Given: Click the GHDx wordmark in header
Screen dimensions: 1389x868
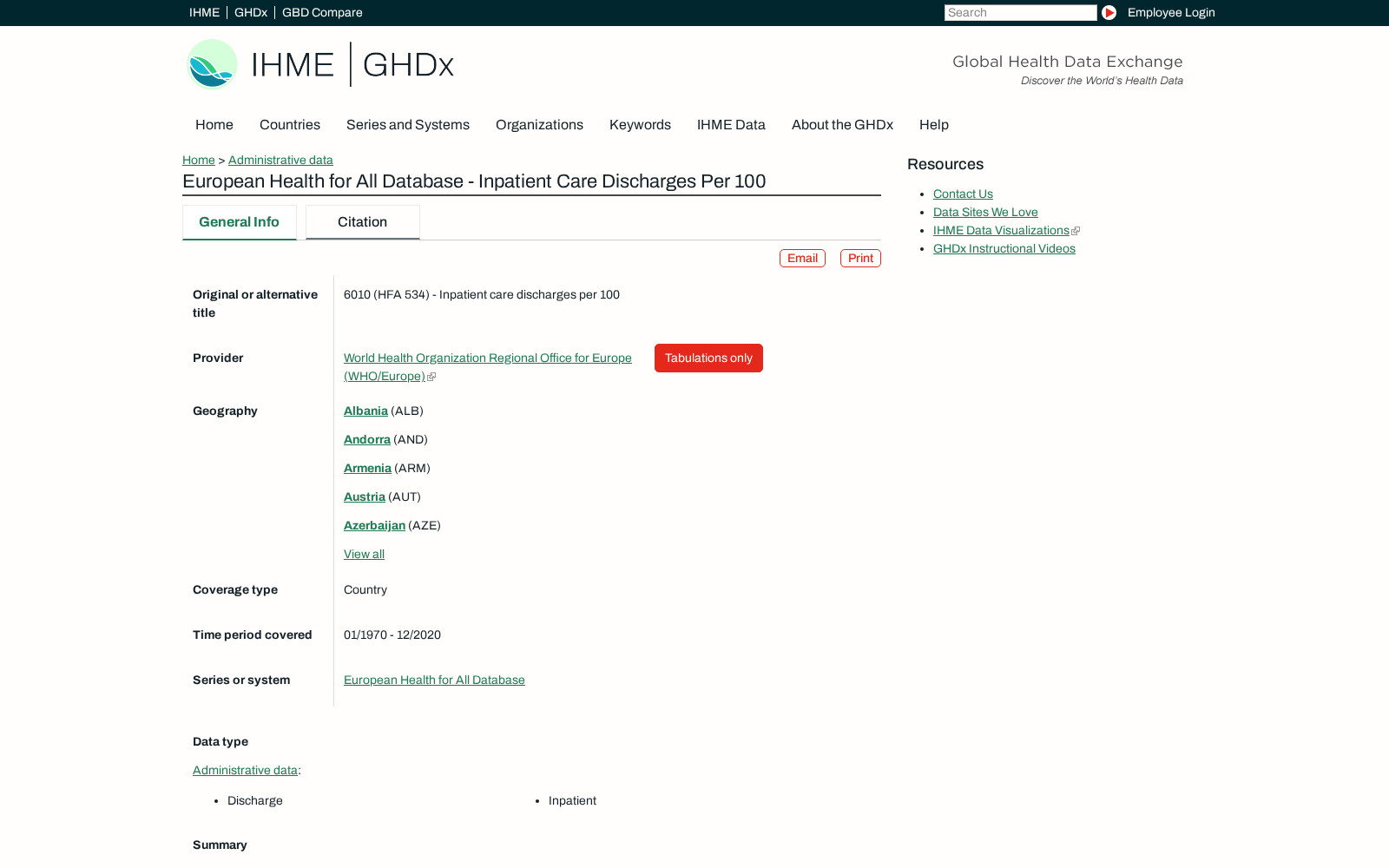Looking at the screenshot, I should pos(408,65).
